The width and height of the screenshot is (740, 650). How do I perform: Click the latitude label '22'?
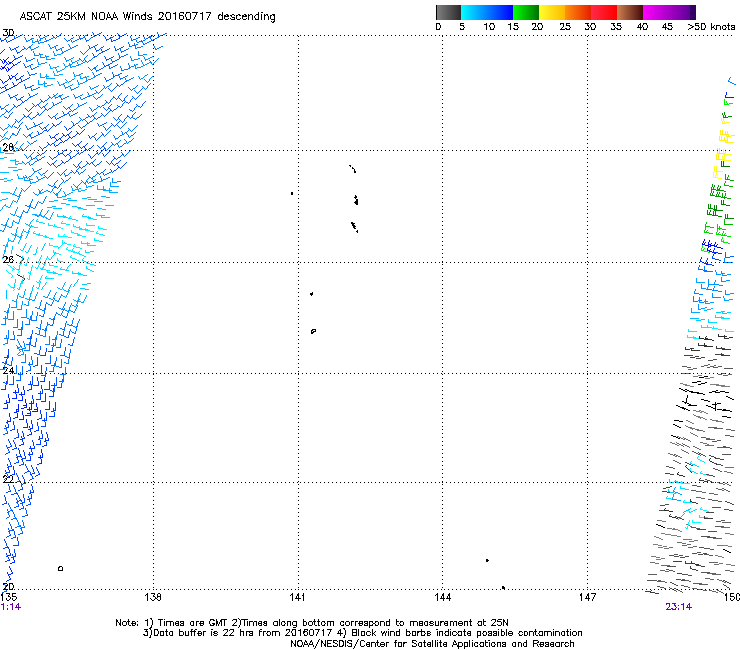click(x=8, y=479)
